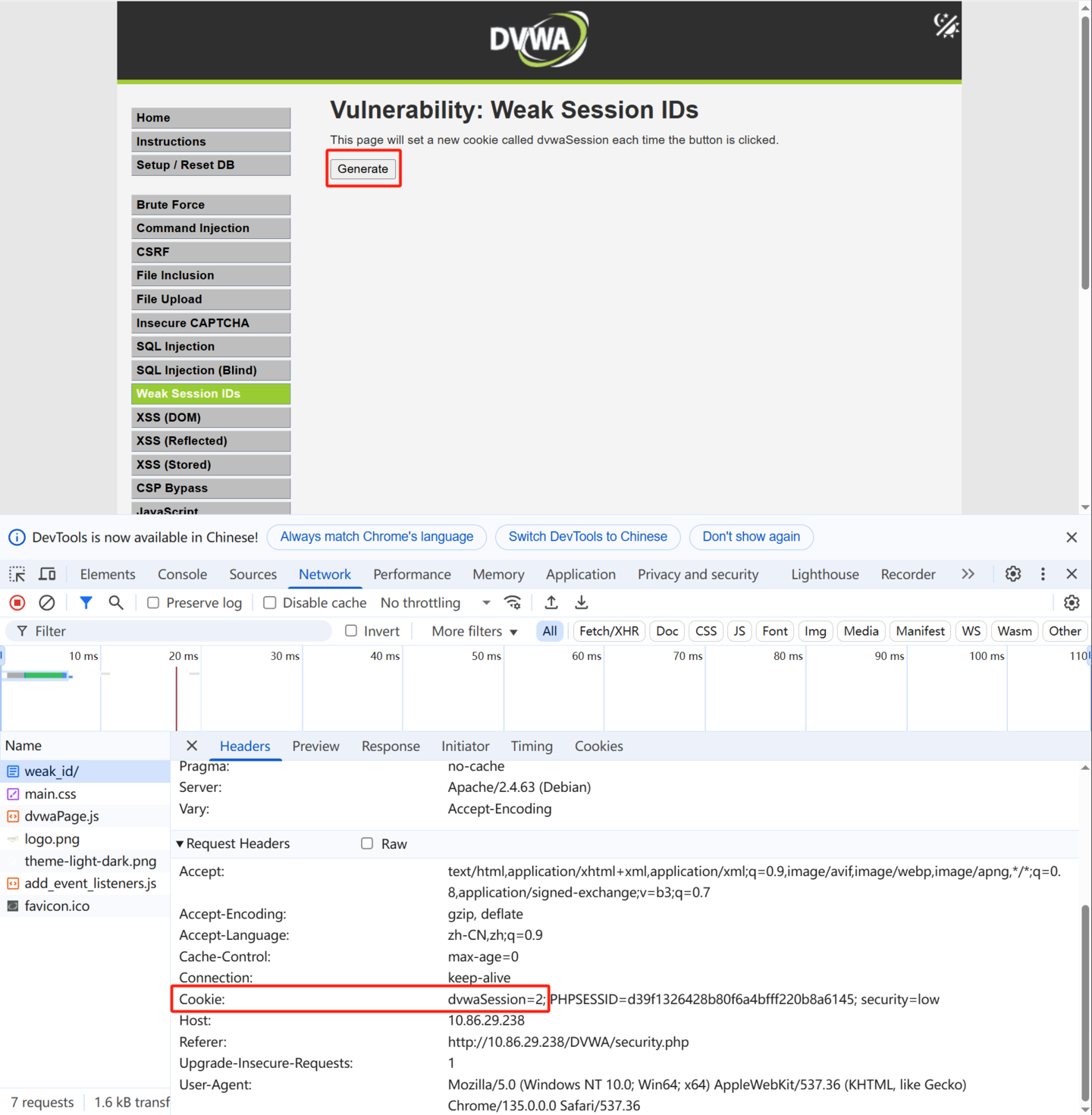
Task: Click the inspect element picker icon
Action: (17, 574)
